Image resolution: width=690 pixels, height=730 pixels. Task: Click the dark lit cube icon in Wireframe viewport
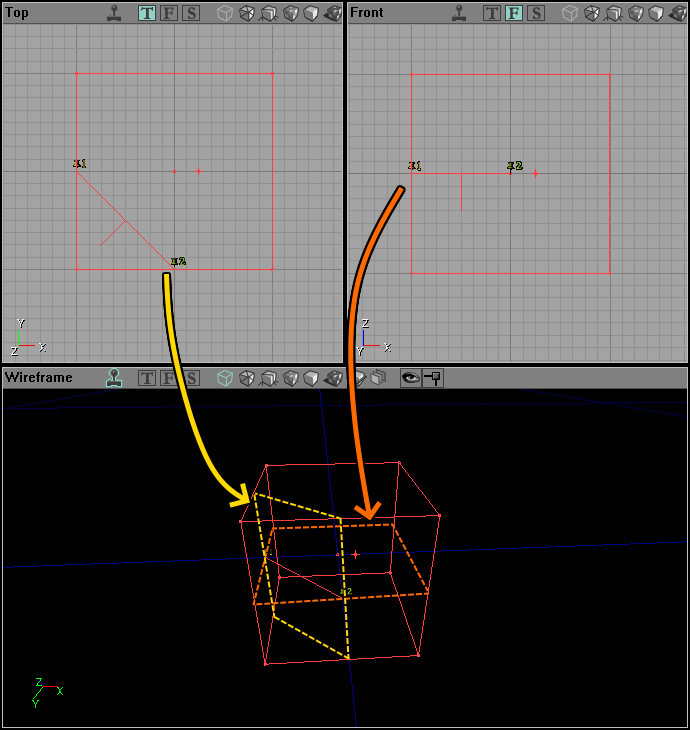[333, 378]
